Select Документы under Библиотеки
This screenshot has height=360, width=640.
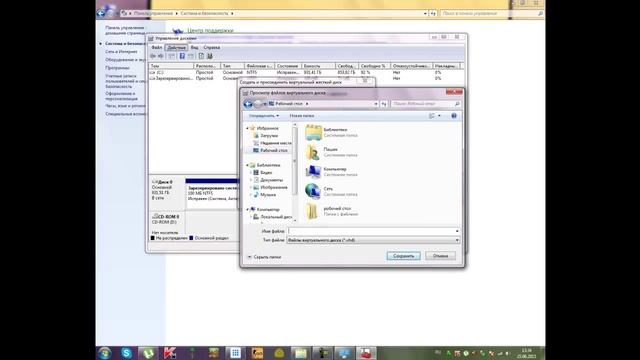click(271, 180)
